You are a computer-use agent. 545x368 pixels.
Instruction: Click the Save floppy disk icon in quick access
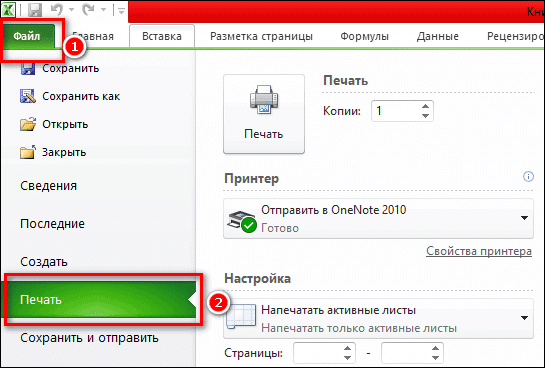click(35, 10)
